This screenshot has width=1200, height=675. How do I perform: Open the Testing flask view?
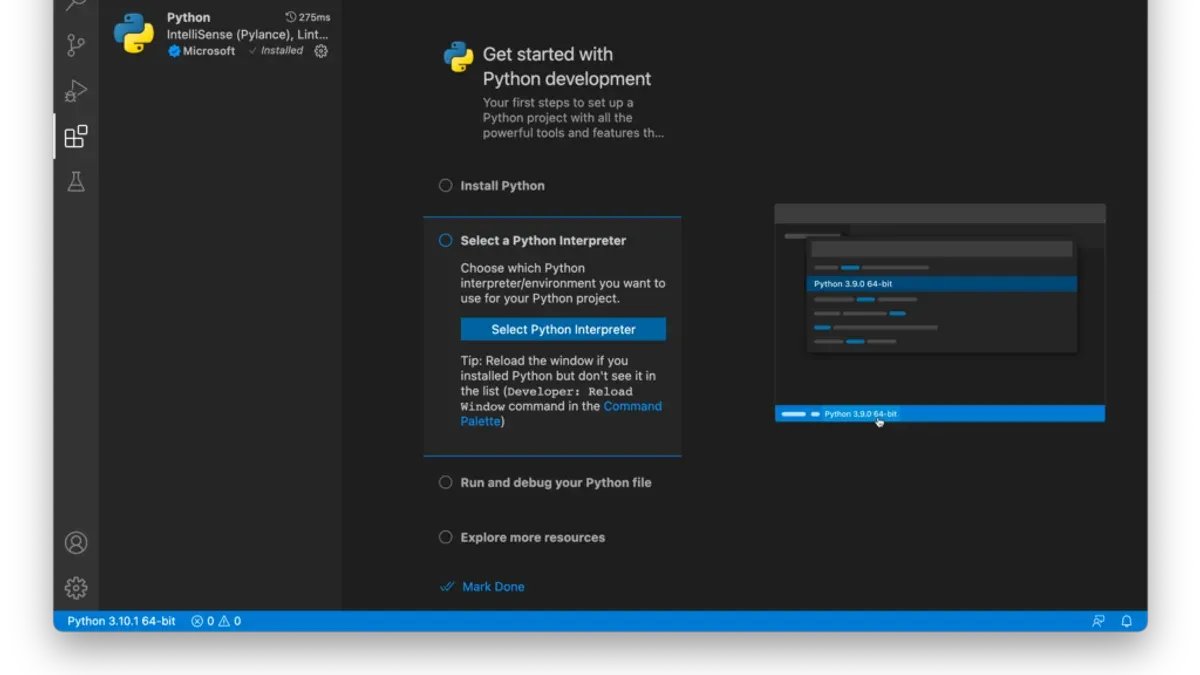click(x=76, y=182)
